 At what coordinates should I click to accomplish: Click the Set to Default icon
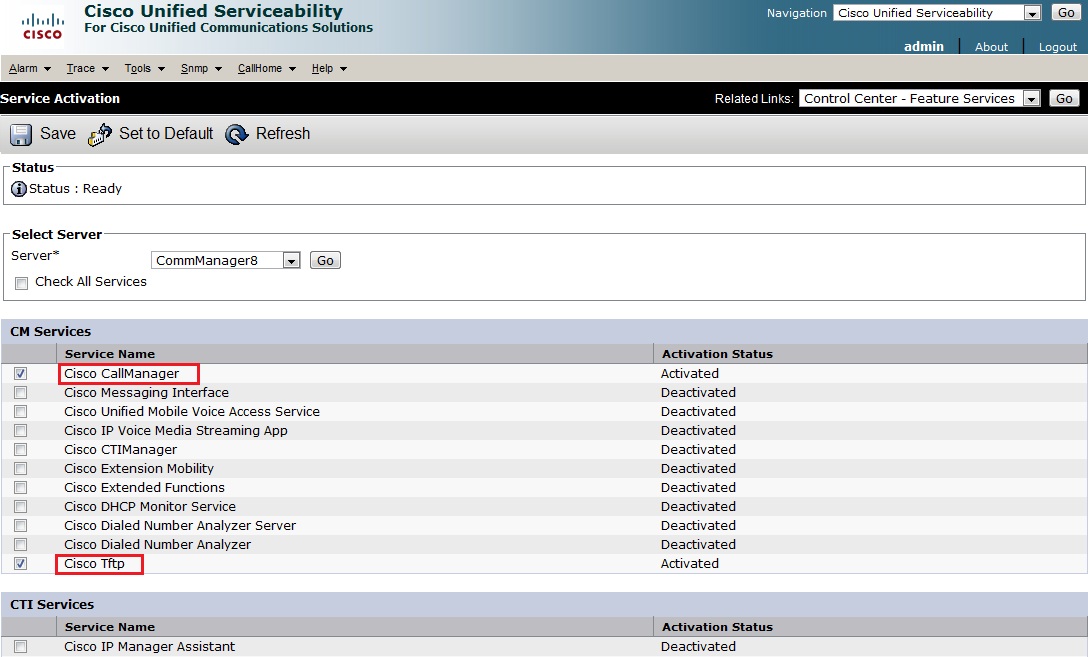[x=100, y=134]
